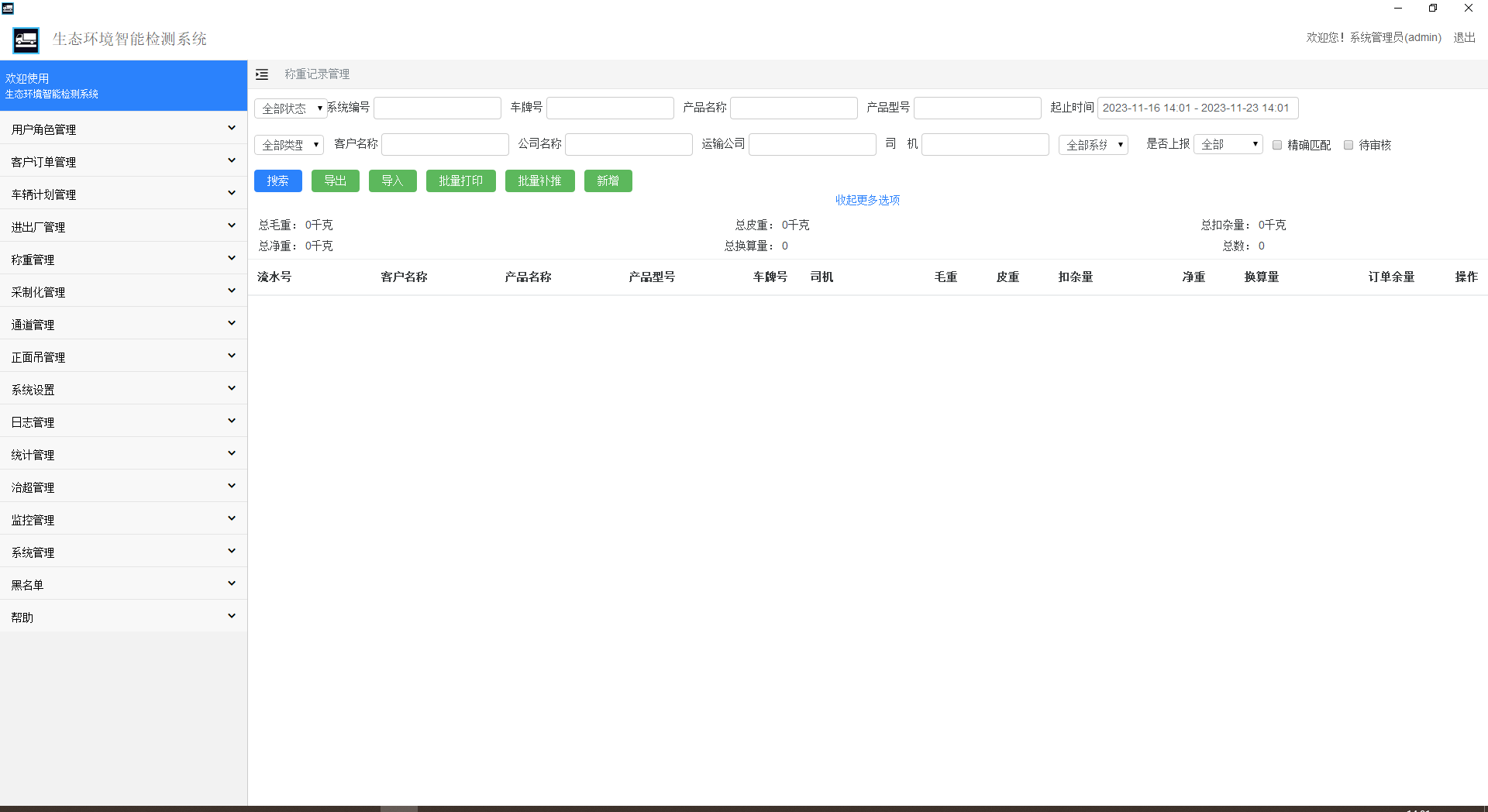Image resolution: width=1488 pixels, height=812 pixels.
Task: Click the 称重记录管理 breadcrumb title
Action: tap(317, 74)
